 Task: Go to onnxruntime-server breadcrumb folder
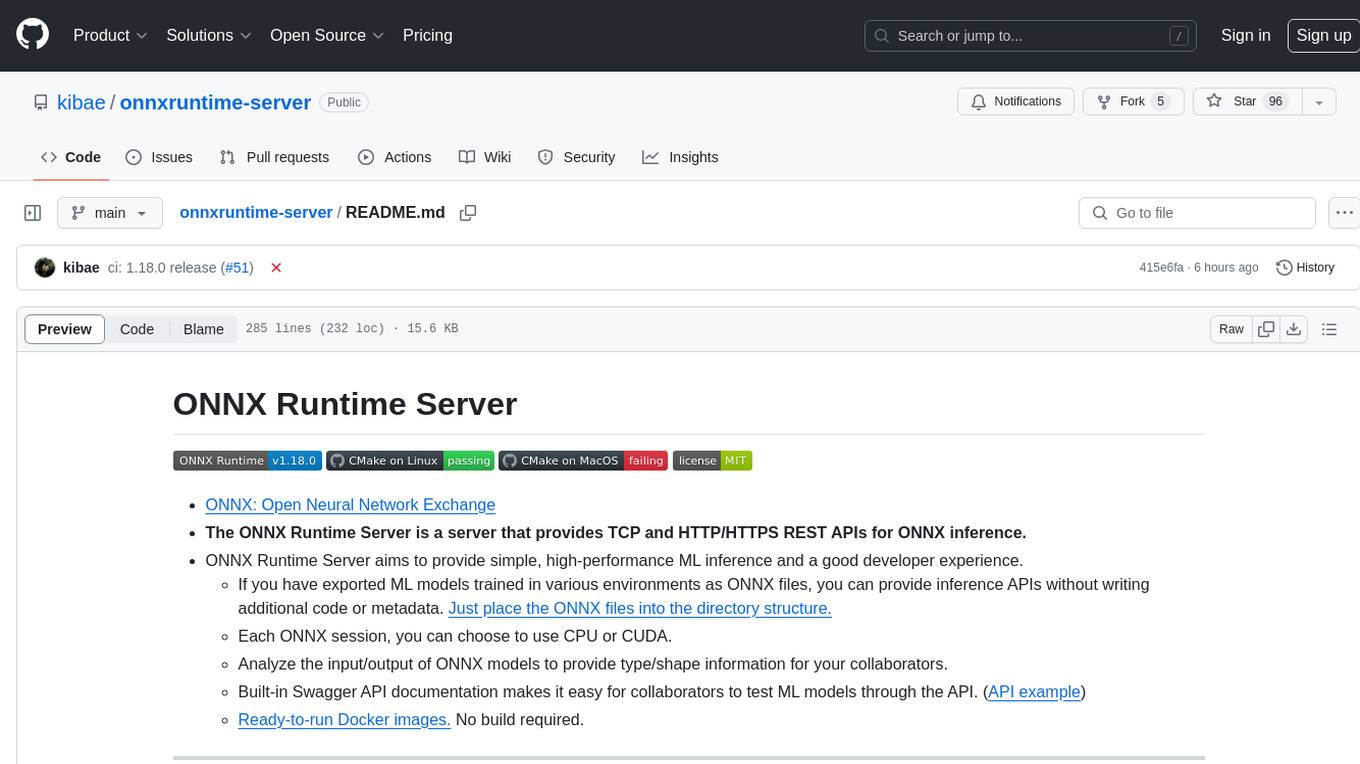coord(256,212)
